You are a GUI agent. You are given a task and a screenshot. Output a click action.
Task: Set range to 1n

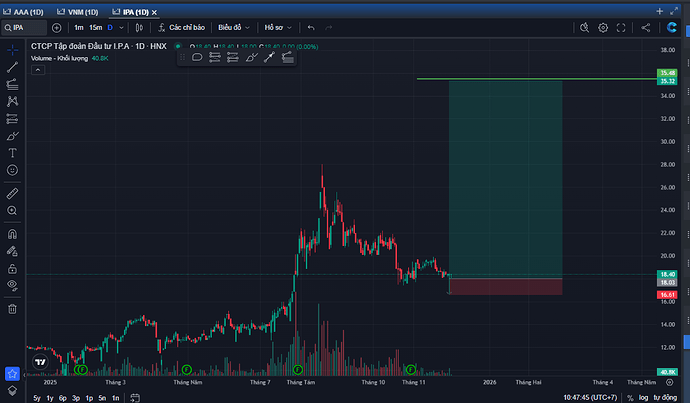pos(115,398)
